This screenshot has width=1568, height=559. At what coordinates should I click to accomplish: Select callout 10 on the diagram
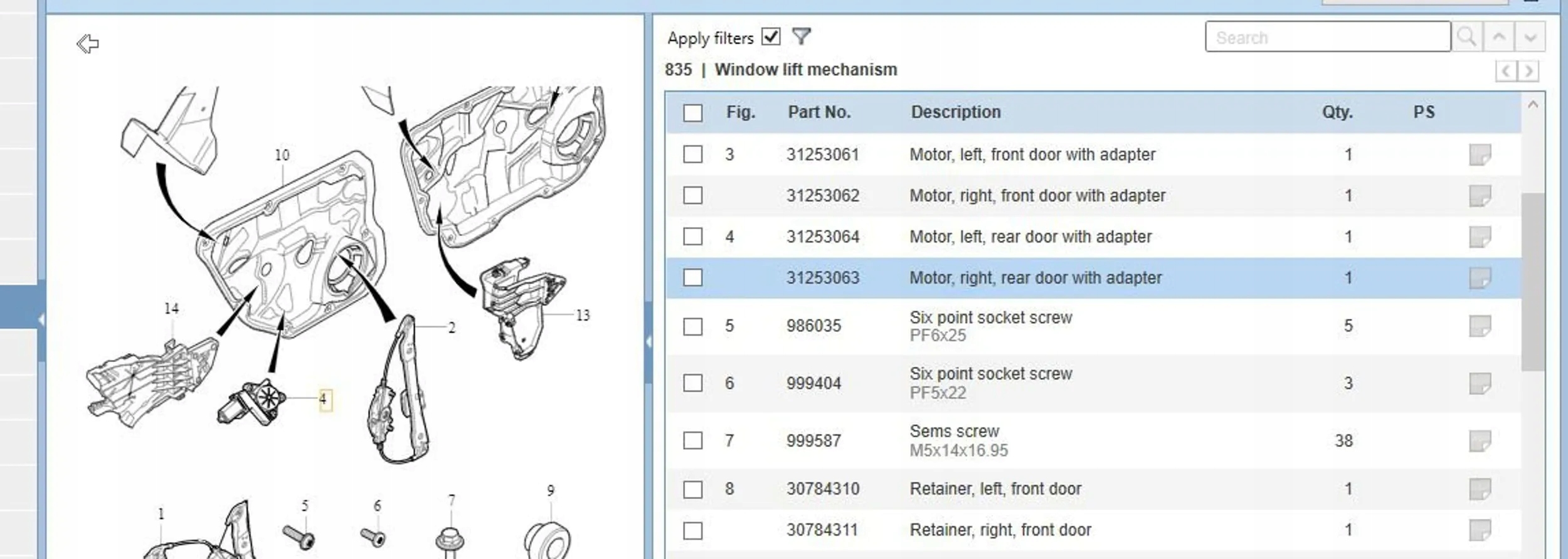[282, 155]
